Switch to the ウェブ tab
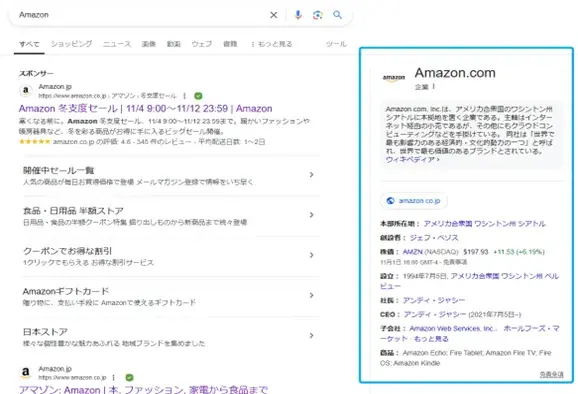The height and width of the screenshot is (394, 578). tap(202, 44)
